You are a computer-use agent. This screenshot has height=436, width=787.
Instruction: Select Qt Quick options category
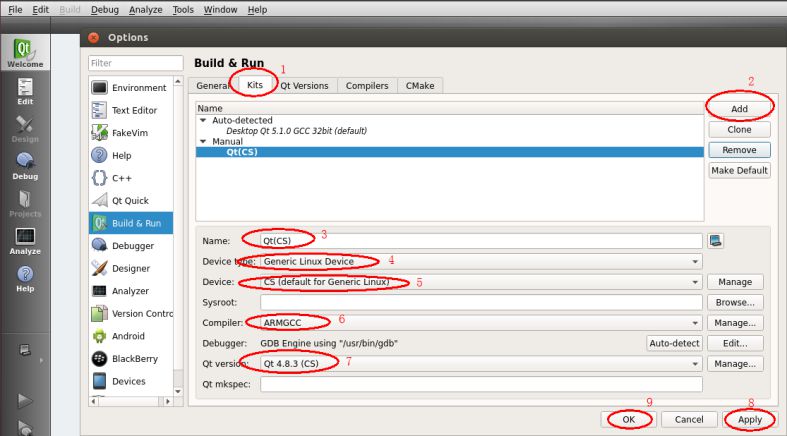tap(131, 200)
